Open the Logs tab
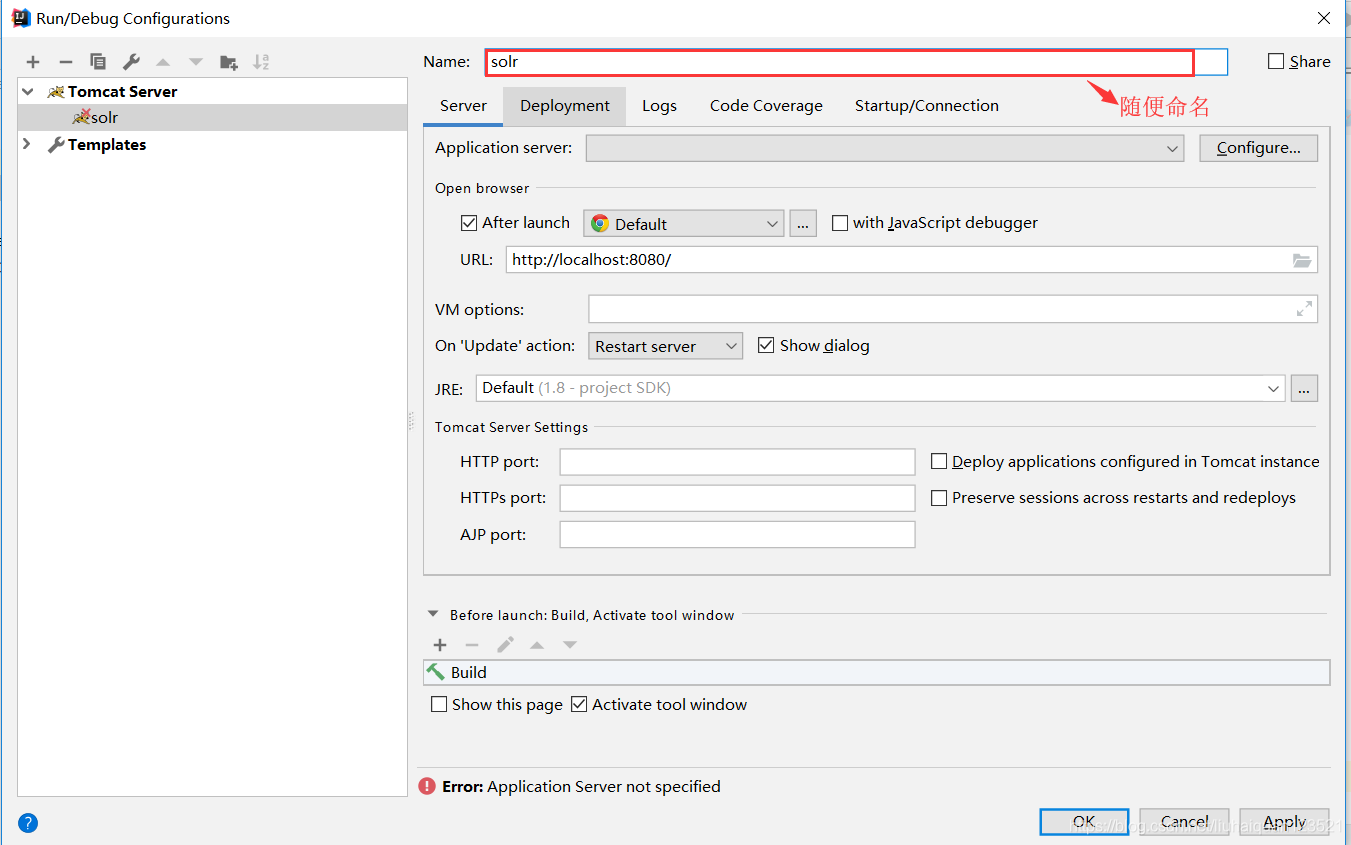 point(659,106)
